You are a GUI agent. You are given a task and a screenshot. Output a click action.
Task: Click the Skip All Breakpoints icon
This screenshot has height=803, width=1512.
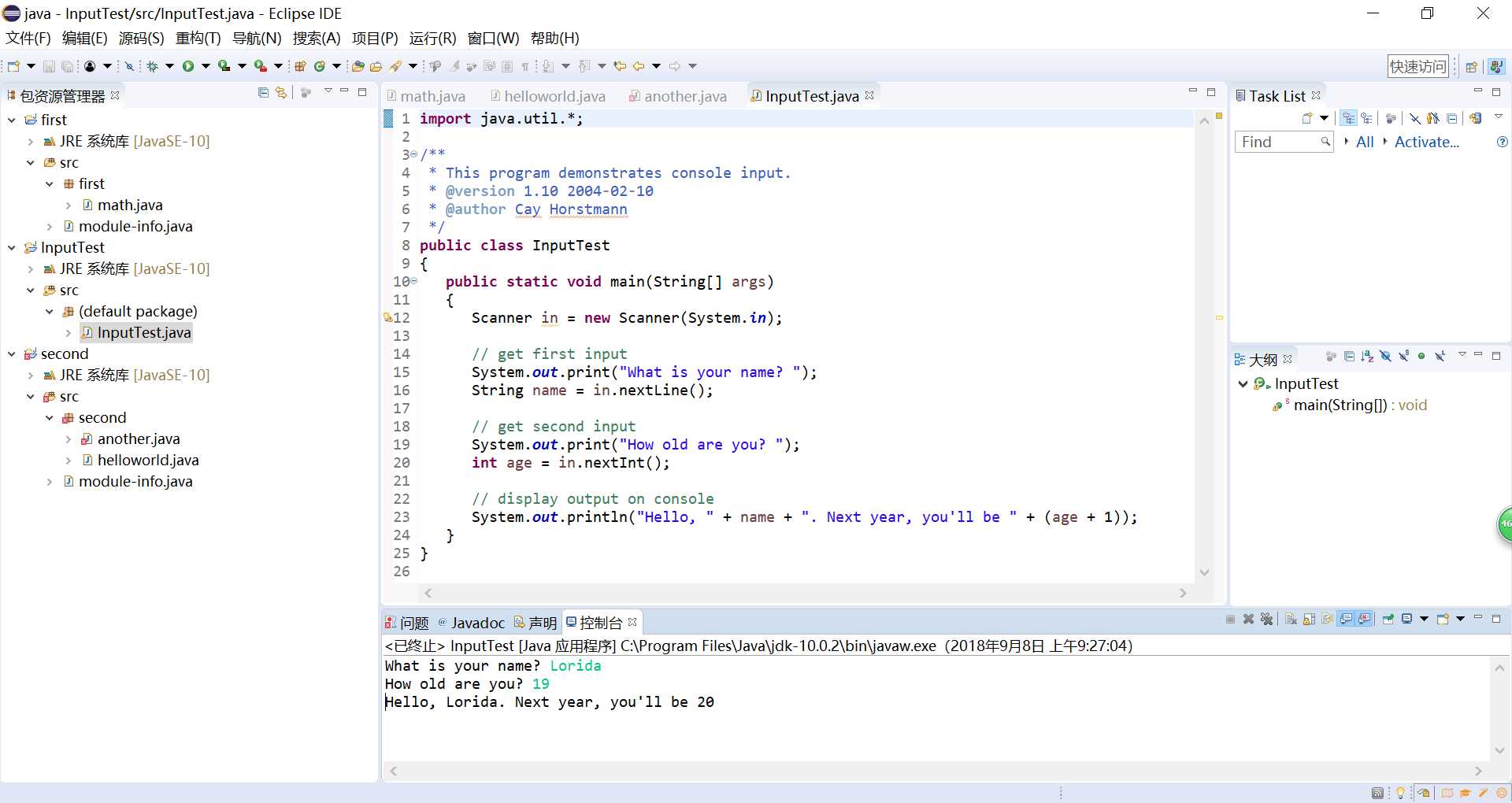pos(130,67)
